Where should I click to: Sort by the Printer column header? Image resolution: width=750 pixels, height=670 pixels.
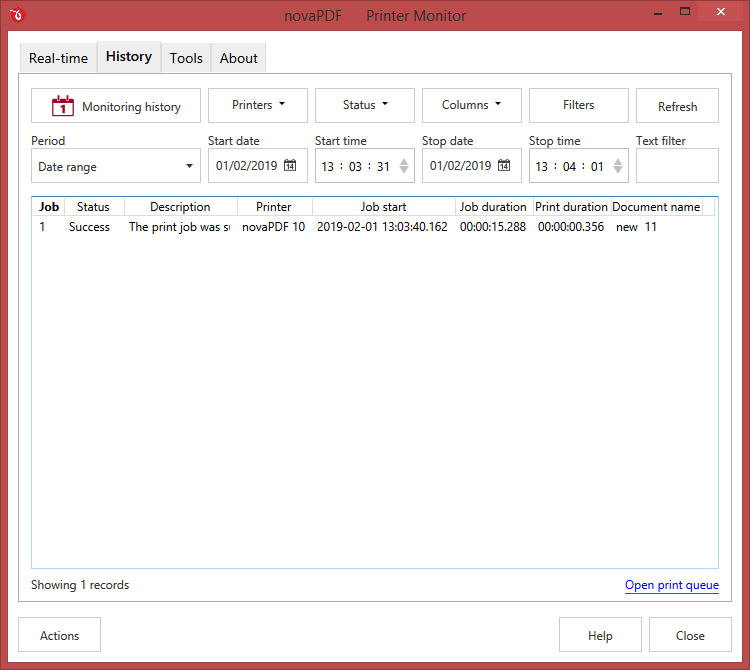pyautogui.click(x=274, y=207)
